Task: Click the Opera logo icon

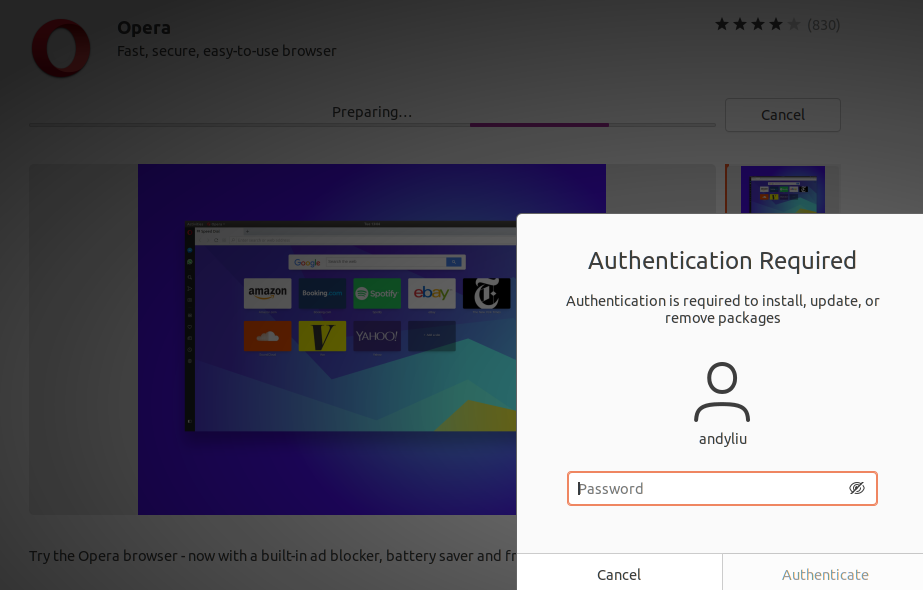Action: tap(61, 48)
